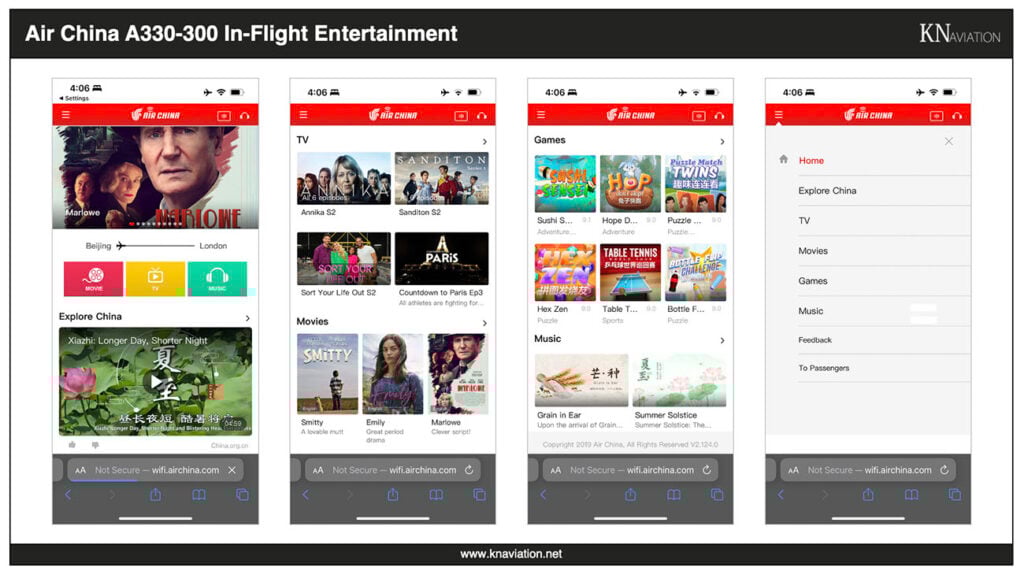Open Summer Solstice music album
This screenshot has height=575, width=1024.
click(679, 380)
